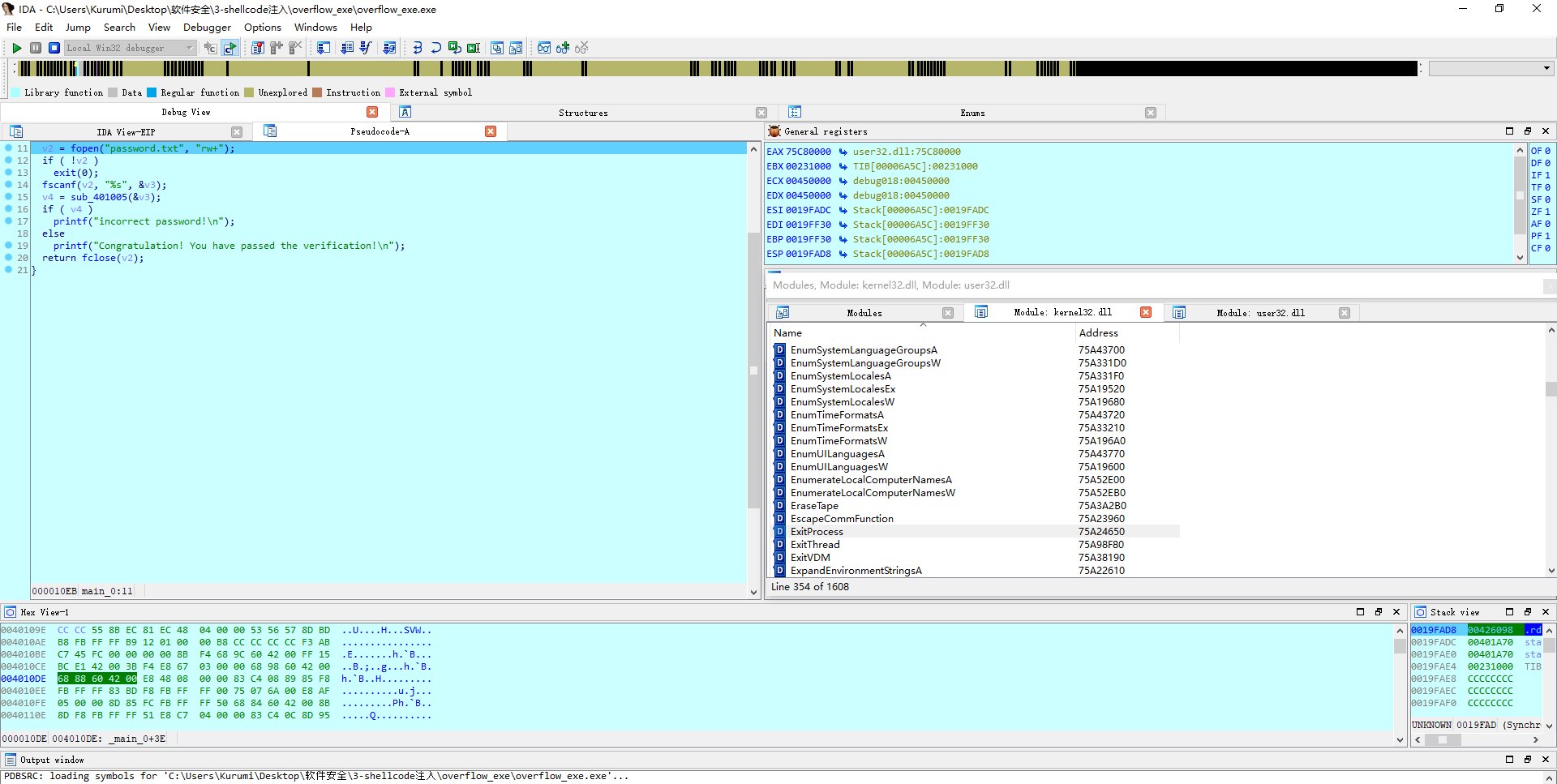The height and width of the screenshot is (784, 1557).
Task: Open the Debugger menu
Action: click(x=207, y=28)
